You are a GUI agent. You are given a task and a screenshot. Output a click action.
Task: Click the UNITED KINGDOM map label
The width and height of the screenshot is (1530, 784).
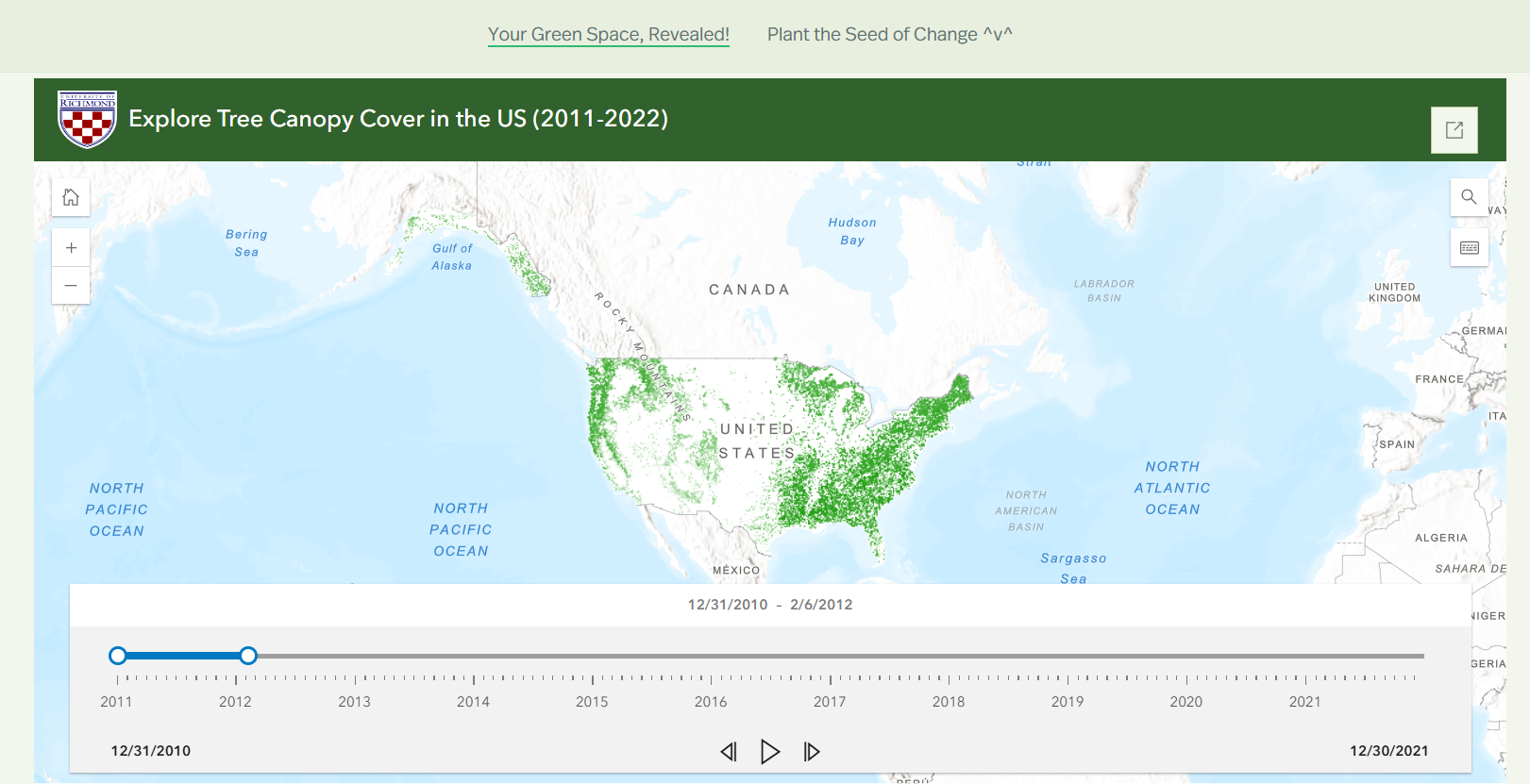1395,292
